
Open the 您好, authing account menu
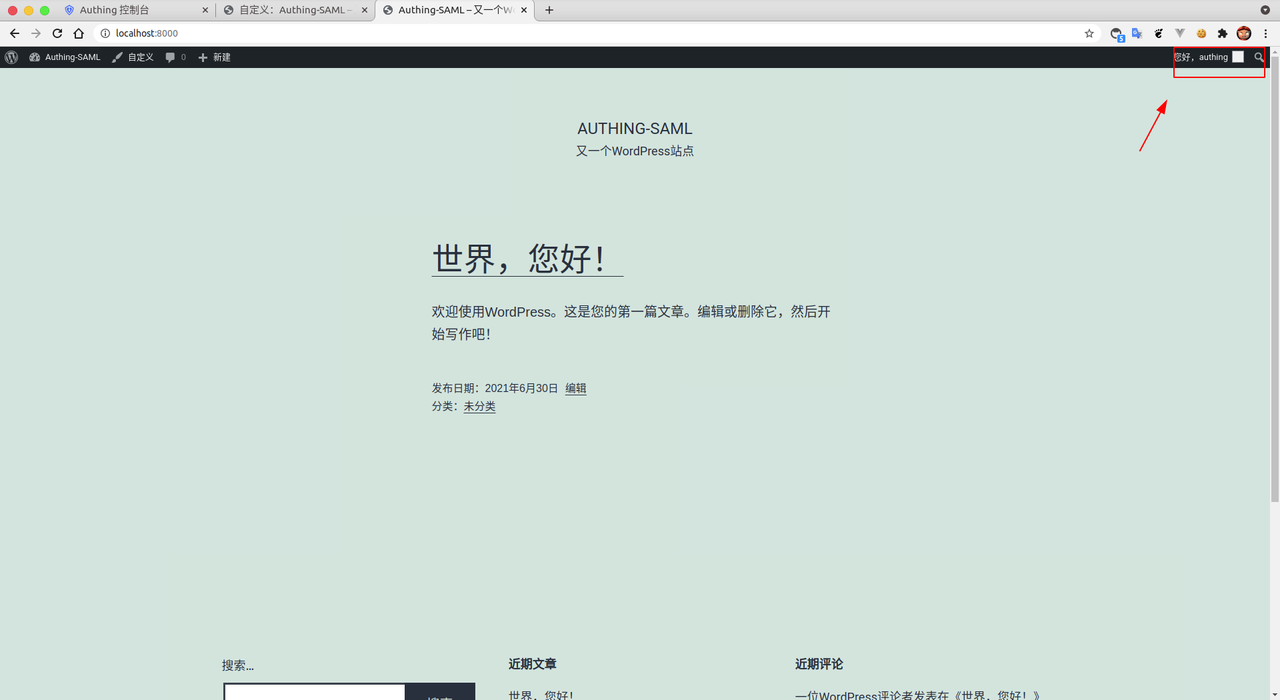(1209, 57)
